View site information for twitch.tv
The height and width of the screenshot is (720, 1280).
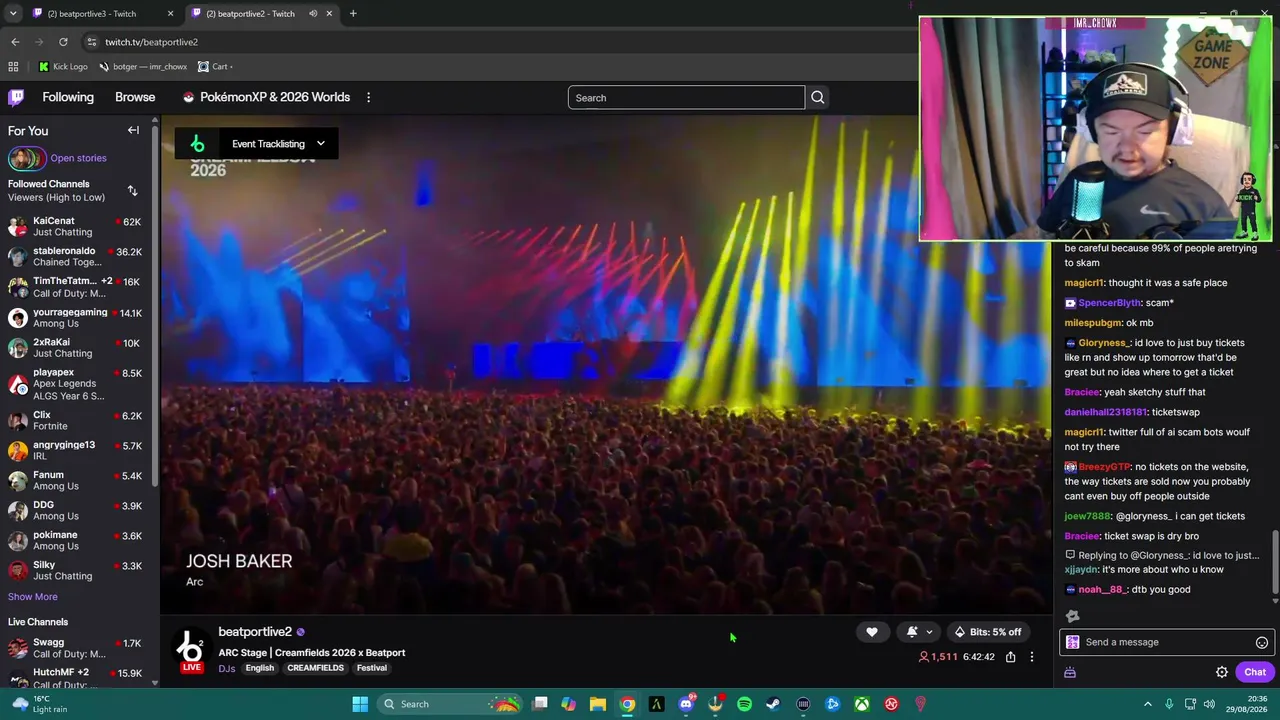pos(91,42)
